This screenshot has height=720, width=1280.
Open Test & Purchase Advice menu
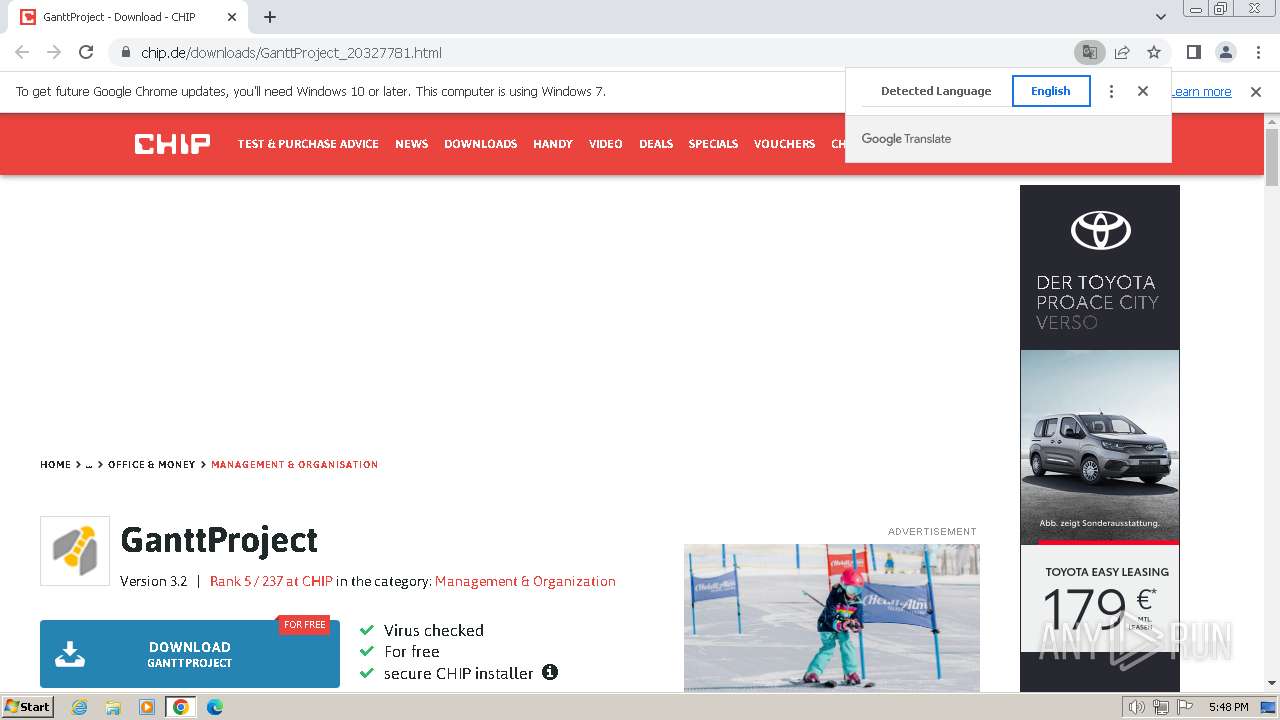click(x=308, y=144)
